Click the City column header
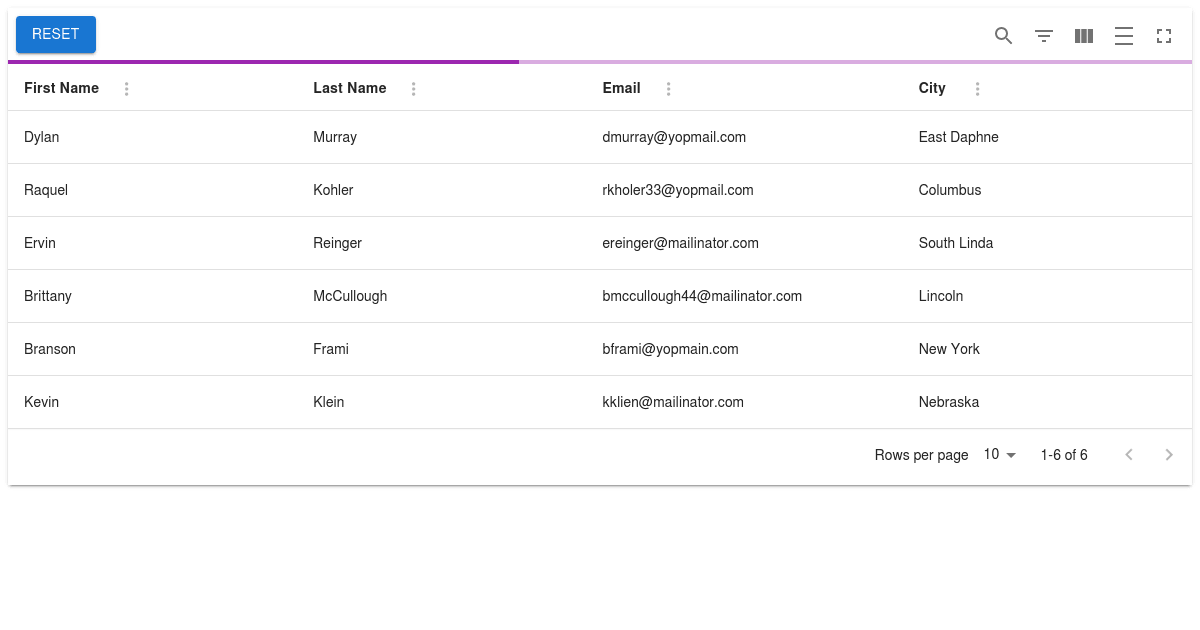This screenshot has height=630, width=1200. coord(931,88)
